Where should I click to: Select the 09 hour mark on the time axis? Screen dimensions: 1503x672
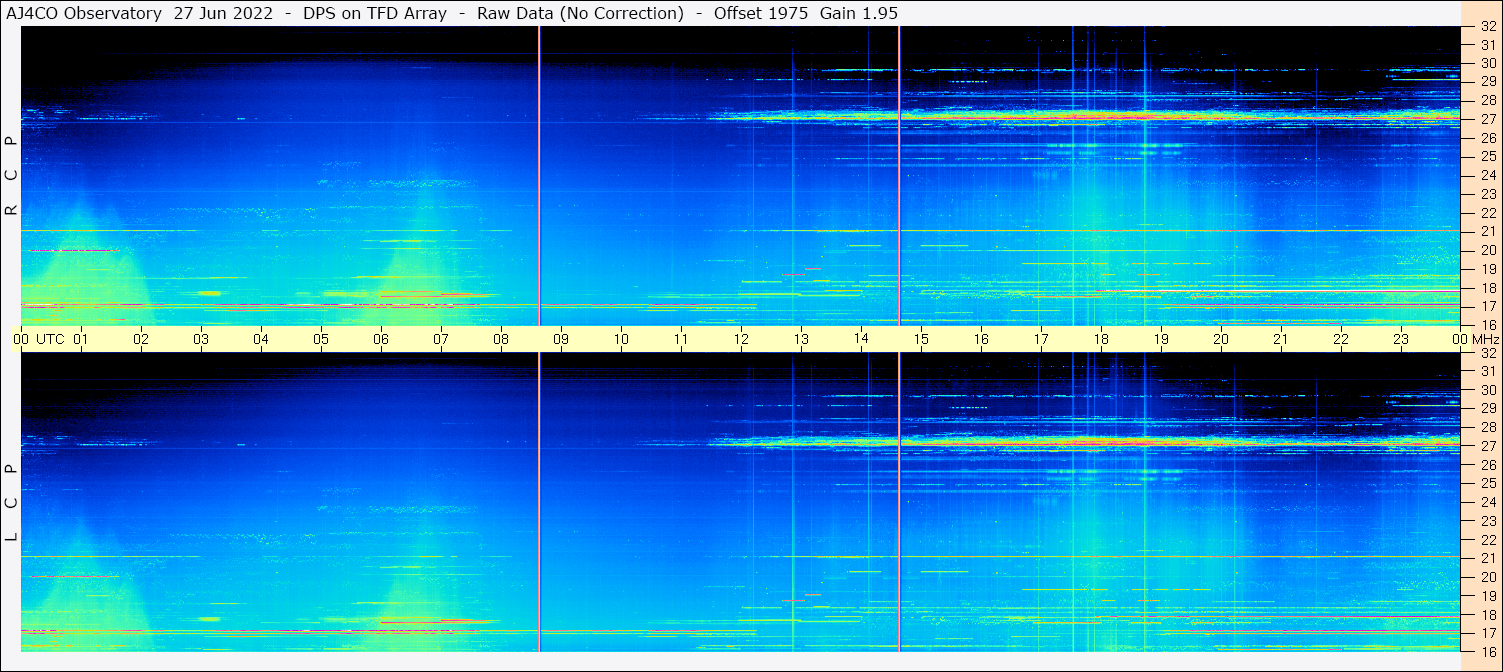[x=561, y=339]
